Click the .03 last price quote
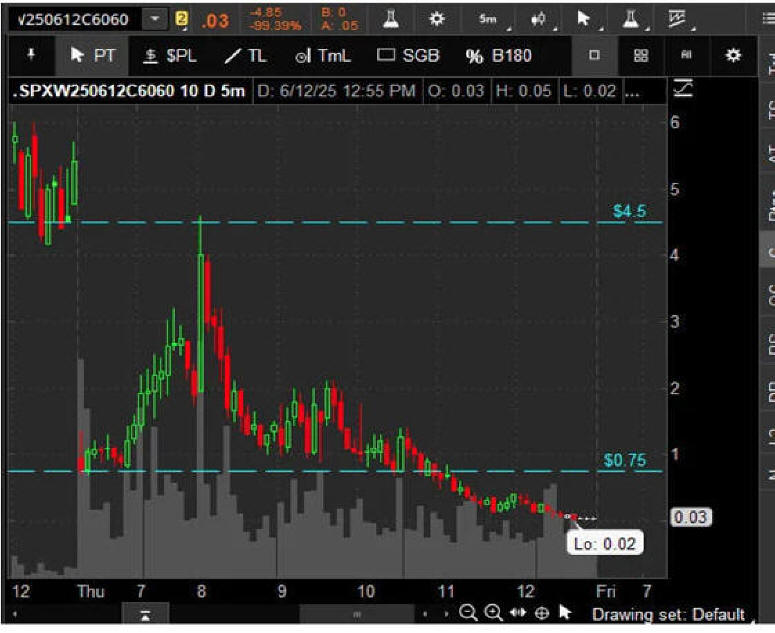This screenshot has height=633, width=775. (x=215, y=21)
